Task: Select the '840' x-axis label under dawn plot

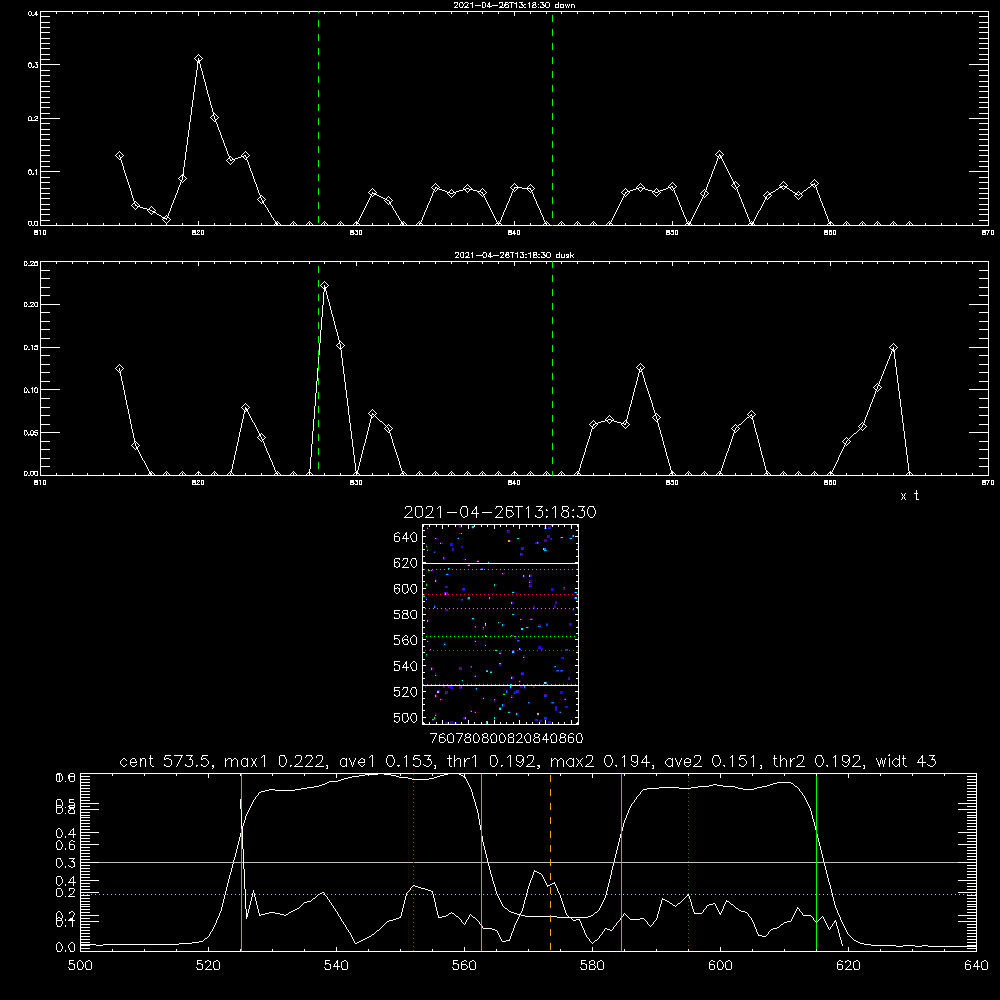Action: [x=514, y=233]
